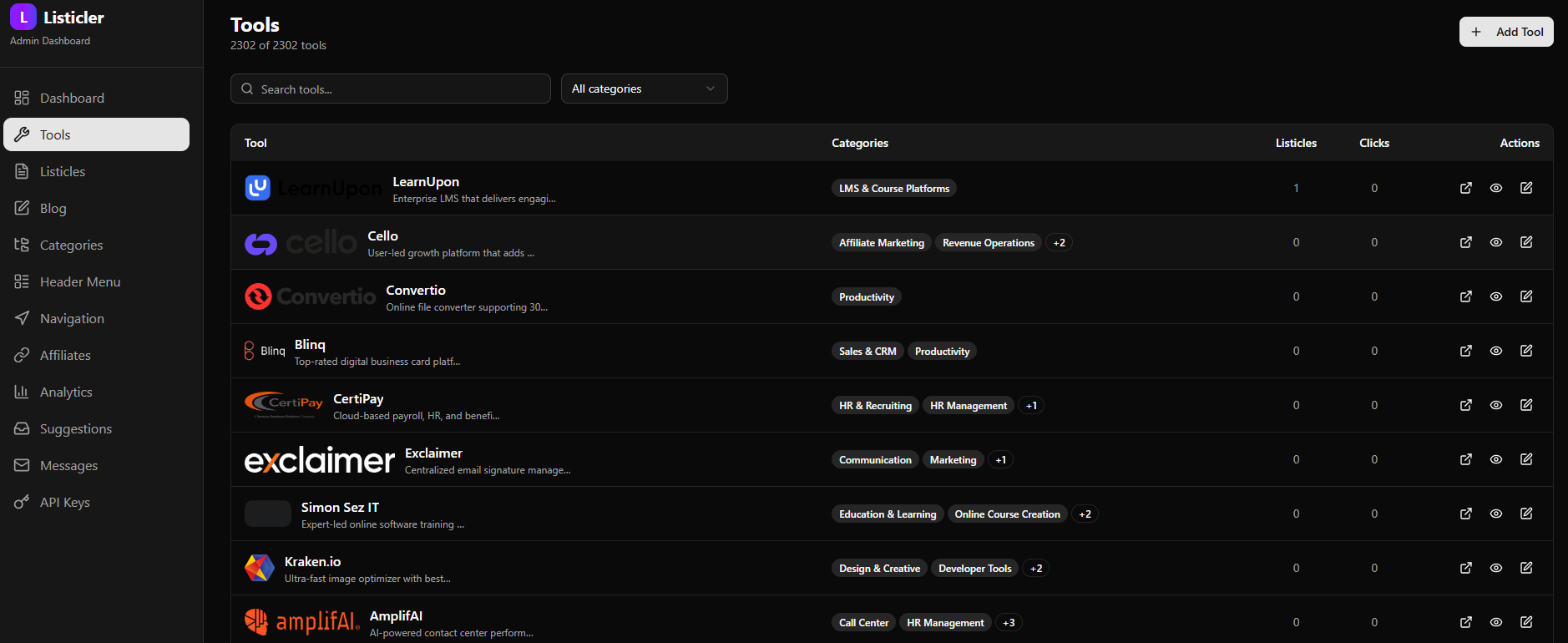Image resolution: width=1568 pixels, height=643 pixels.
Task: Open API Keys sidebar item
Action: point(64,502)
